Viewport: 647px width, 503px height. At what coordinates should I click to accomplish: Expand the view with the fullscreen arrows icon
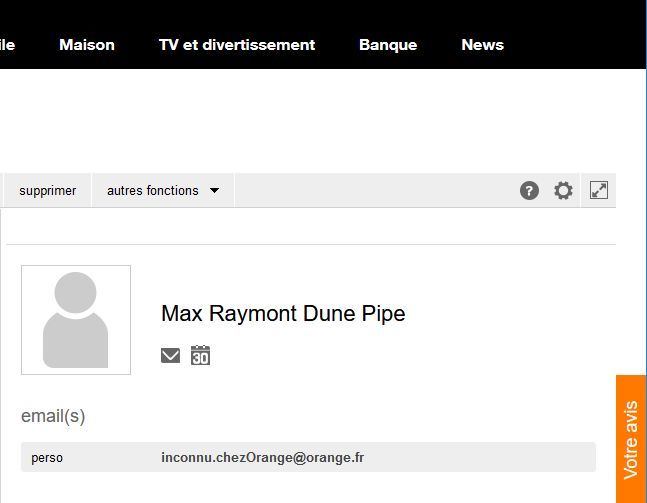tap(599, 190)
